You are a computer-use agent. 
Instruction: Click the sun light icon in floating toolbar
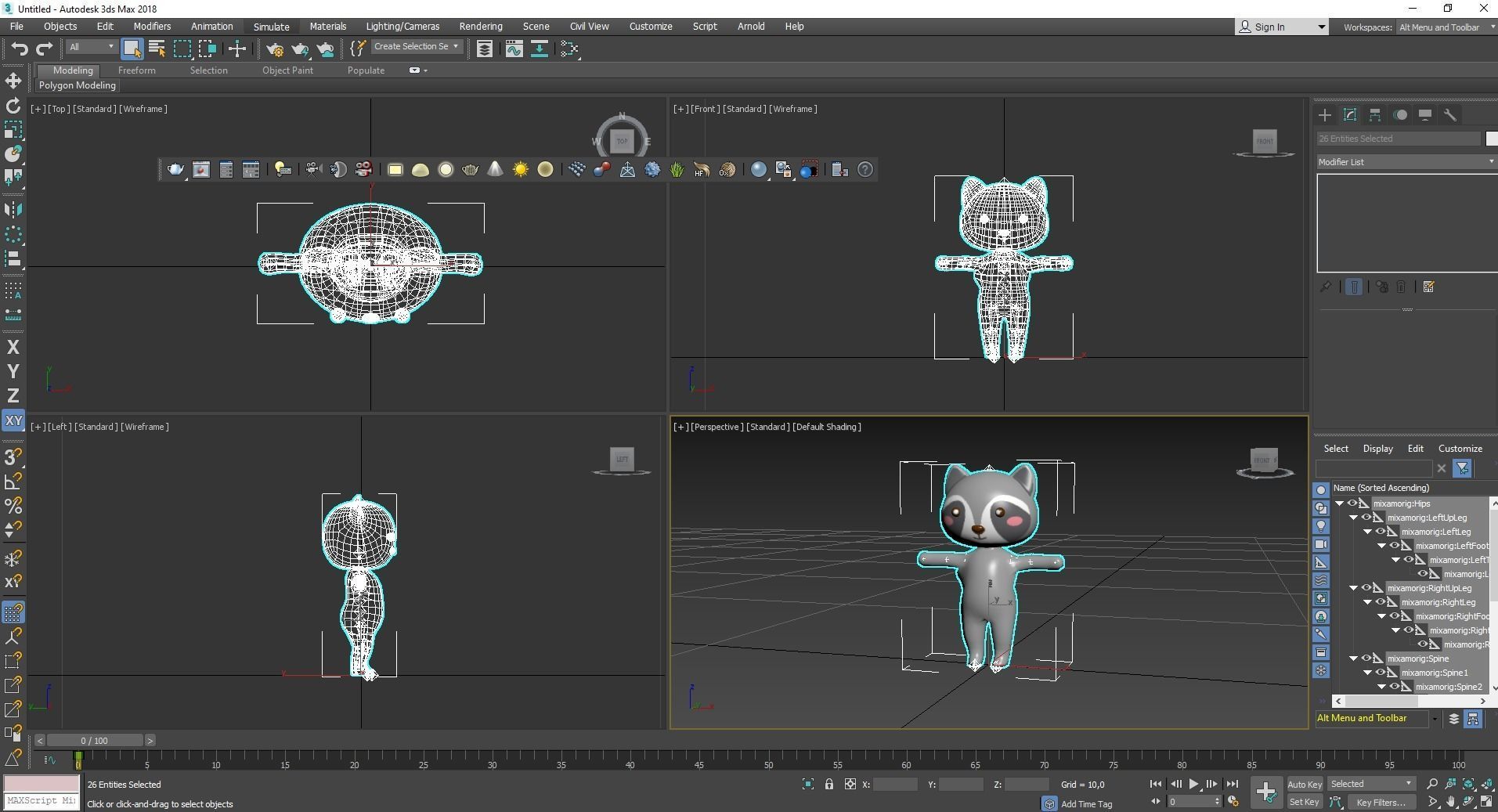pyautogui.click(x=520, y=169)
